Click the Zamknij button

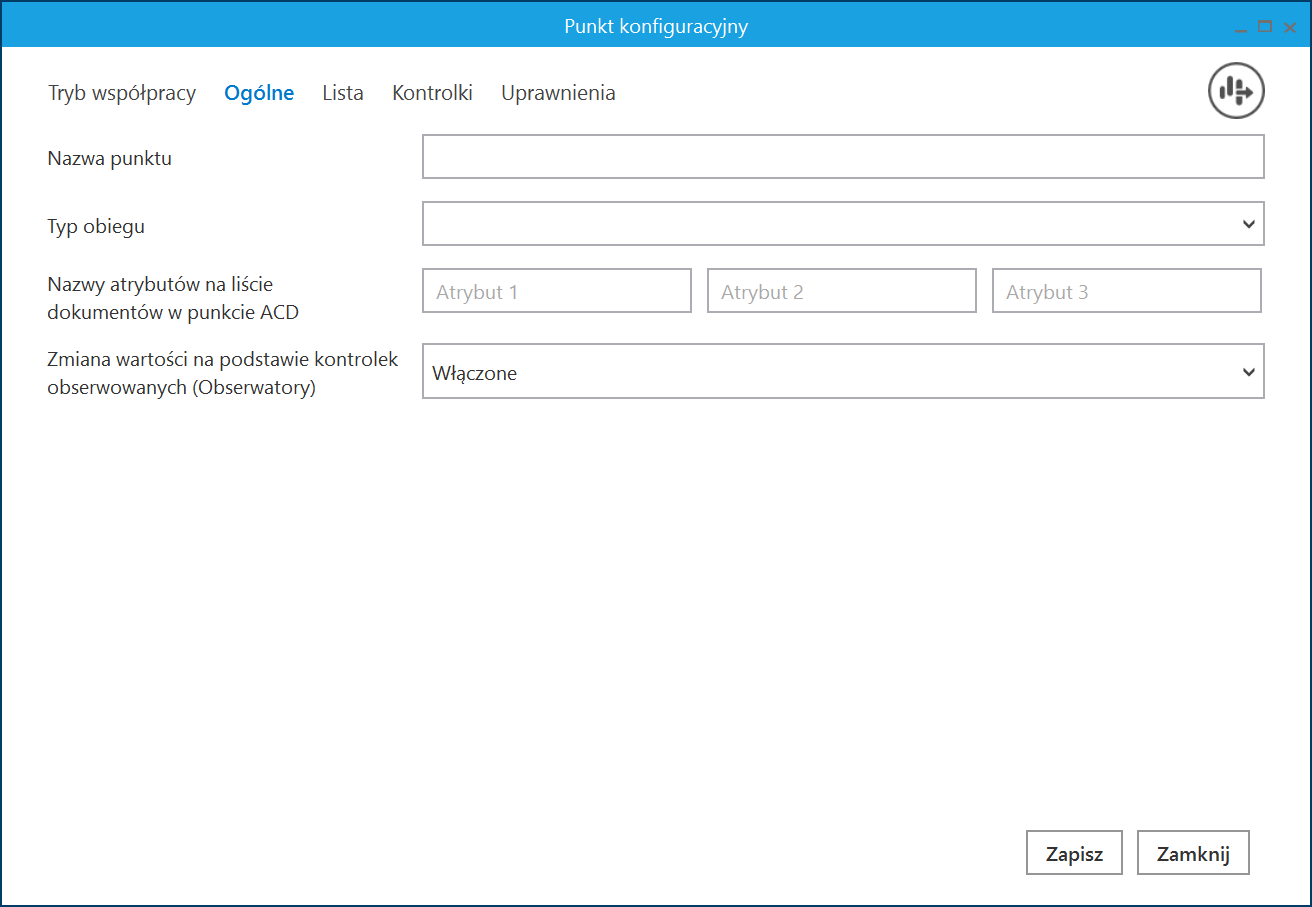click(x=1192, y=854)
